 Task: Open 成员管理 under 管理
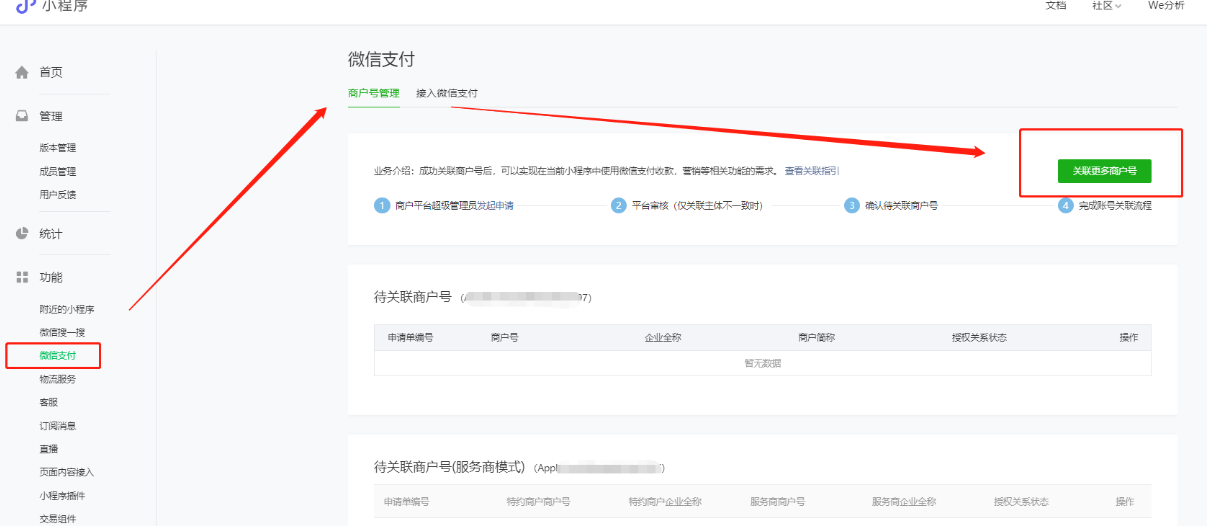[x=57, y=171]
